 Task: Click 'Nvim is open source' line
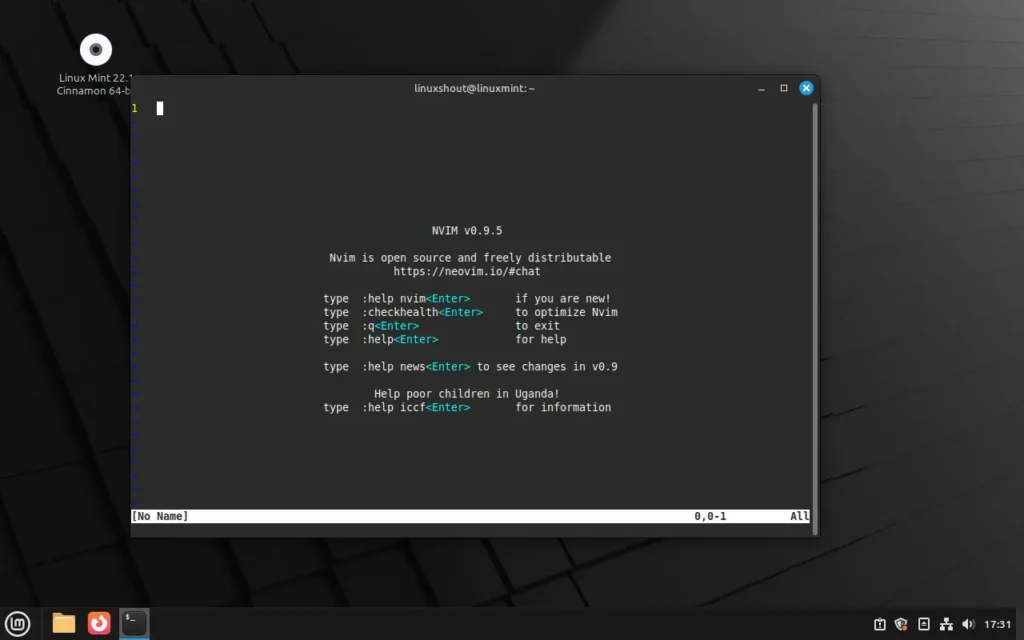pyautogui.click(x=470, y=257)
